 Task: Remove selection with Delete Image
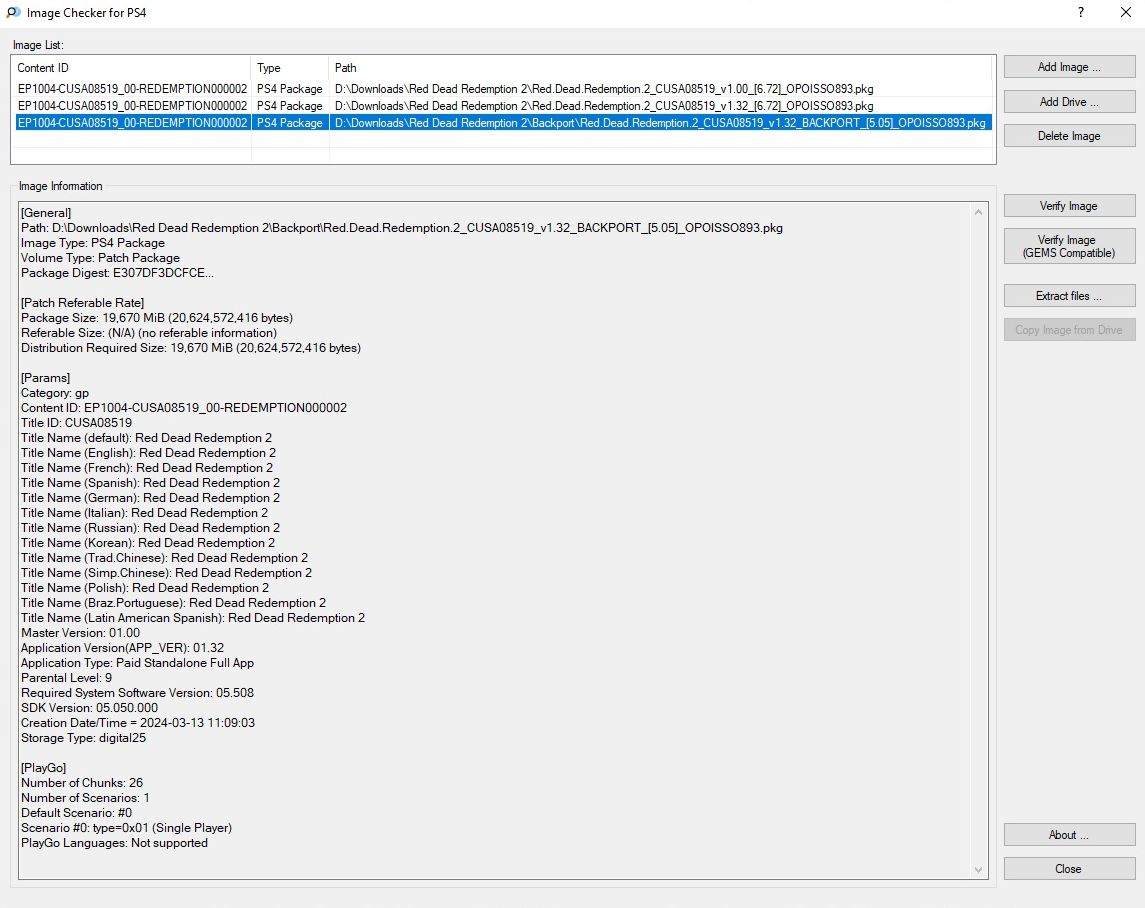coord(1069,136)
